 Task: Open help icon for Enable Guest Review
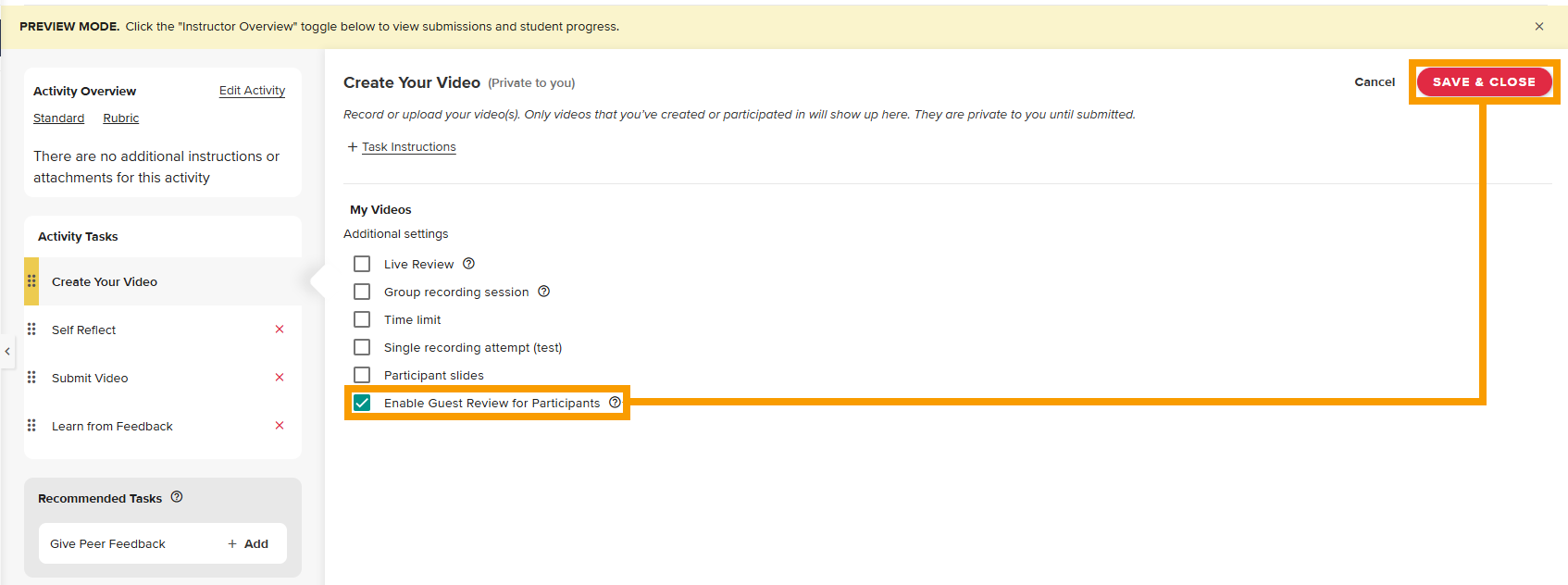pos(616,402)
